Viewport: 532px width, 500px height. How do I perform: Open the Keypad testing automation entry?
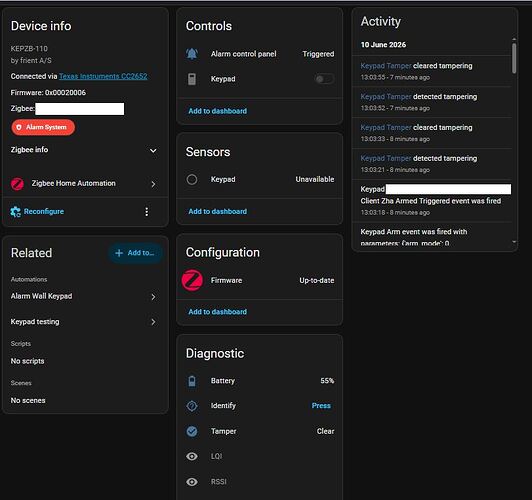coord(84,322)
